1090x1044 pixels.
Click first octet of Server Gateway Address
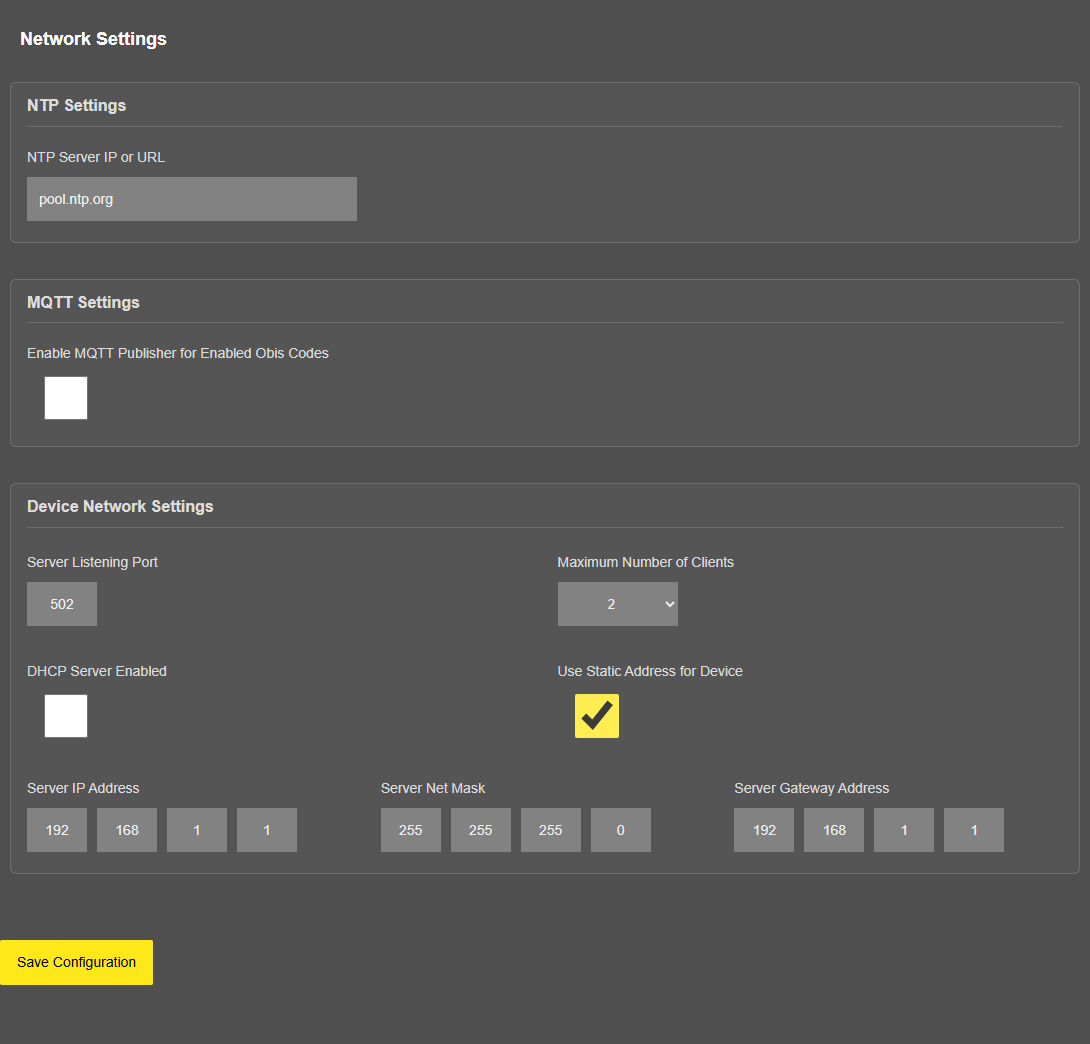click(764, 830)
